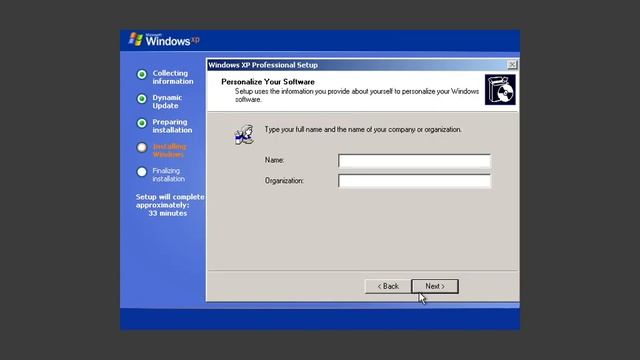Image resolution: width=640 pixels, height=360 pixels.
Task: Click the 'Preparing installation' step label
Action: click(172, 126)
